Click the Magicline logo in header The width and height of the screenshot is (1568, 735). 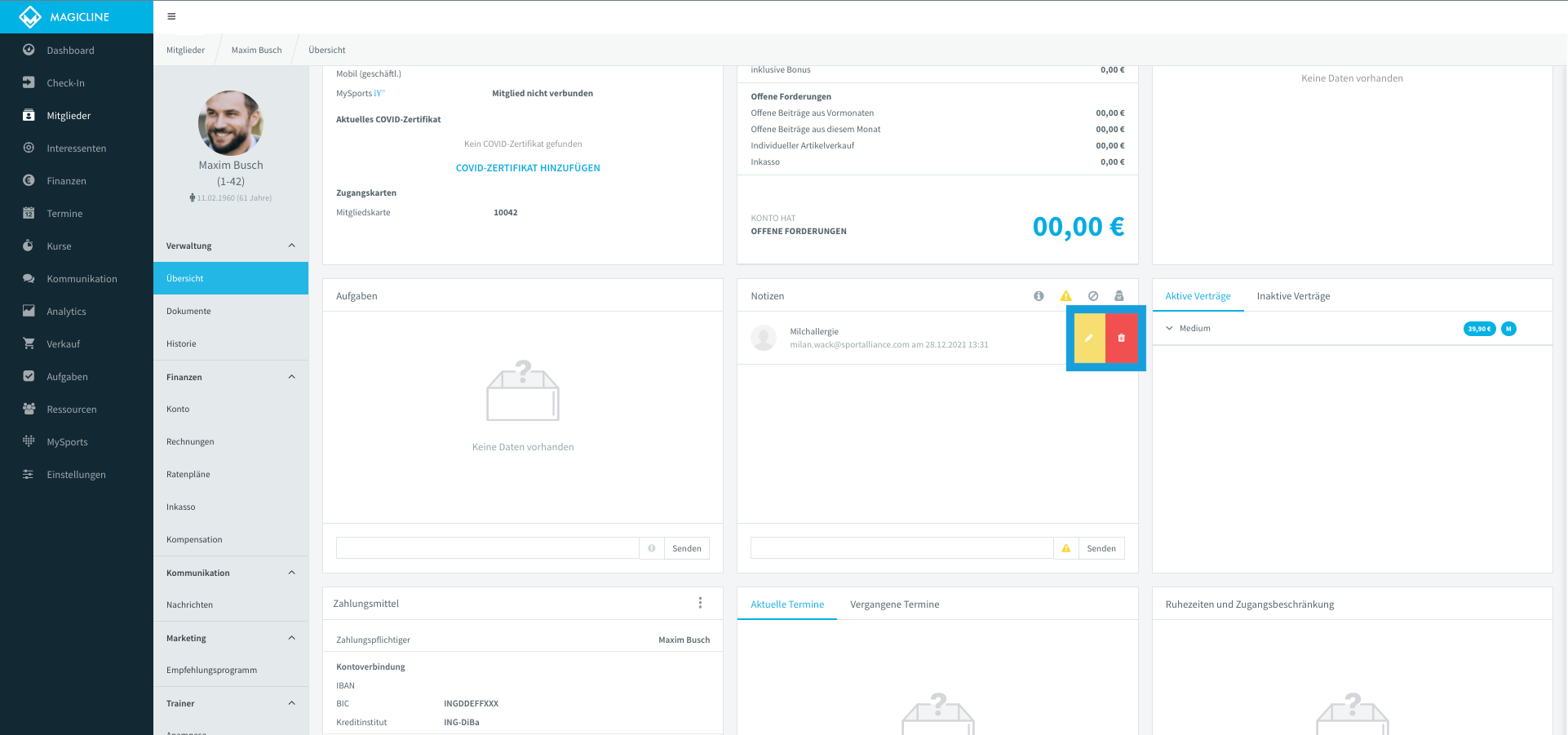point(64,16)
